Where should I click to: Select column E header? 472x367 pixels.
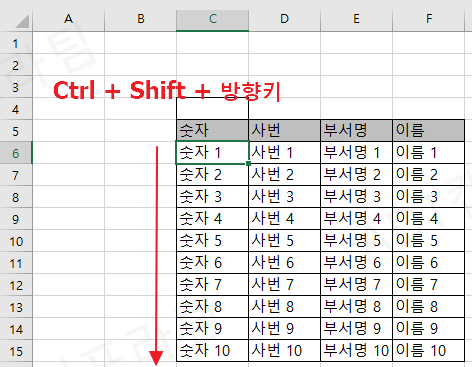coord(356,19)
